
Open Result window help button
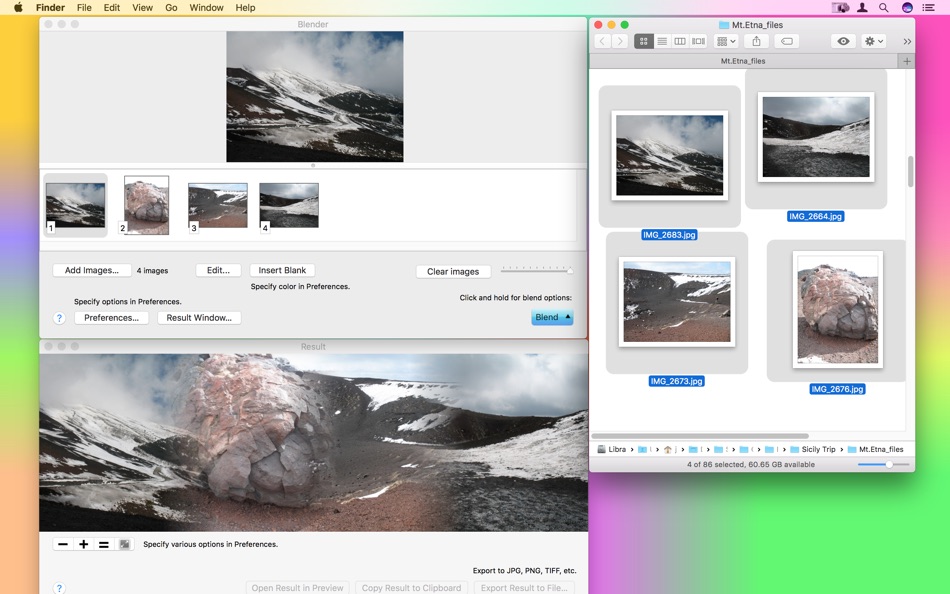coord(59,588)
